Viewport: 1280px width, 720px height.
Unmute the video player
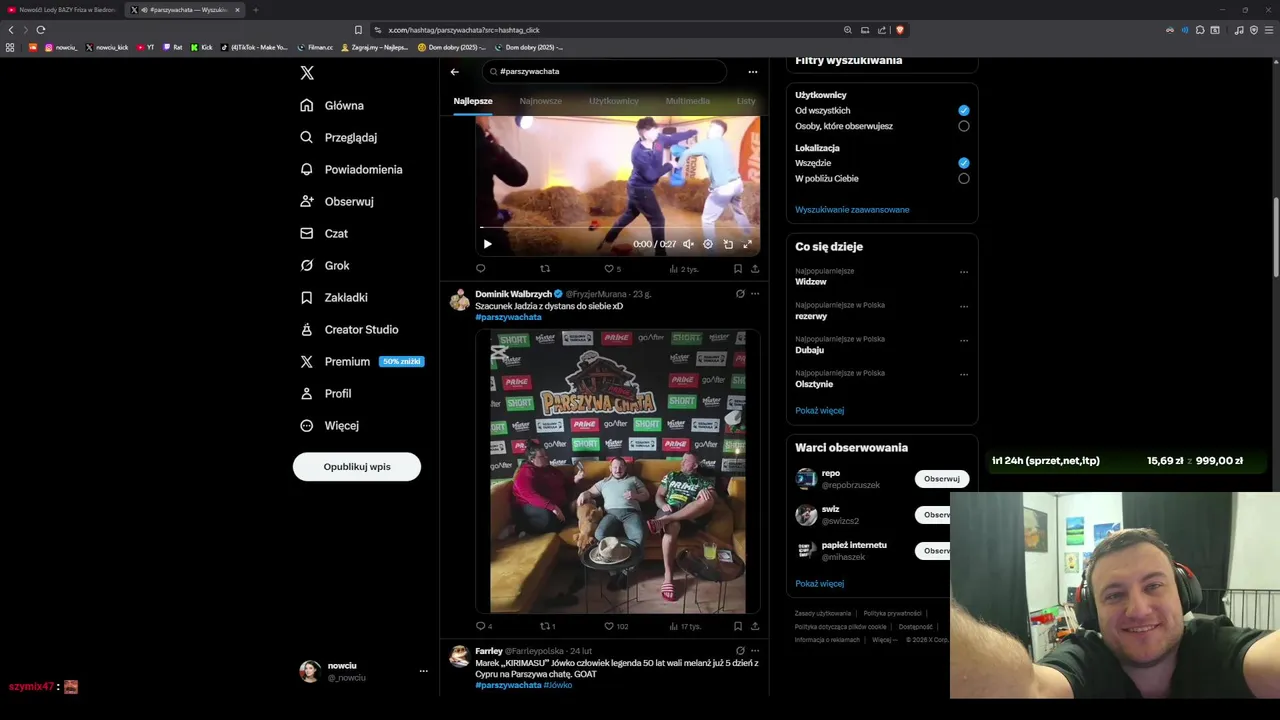tap(688, 244)
